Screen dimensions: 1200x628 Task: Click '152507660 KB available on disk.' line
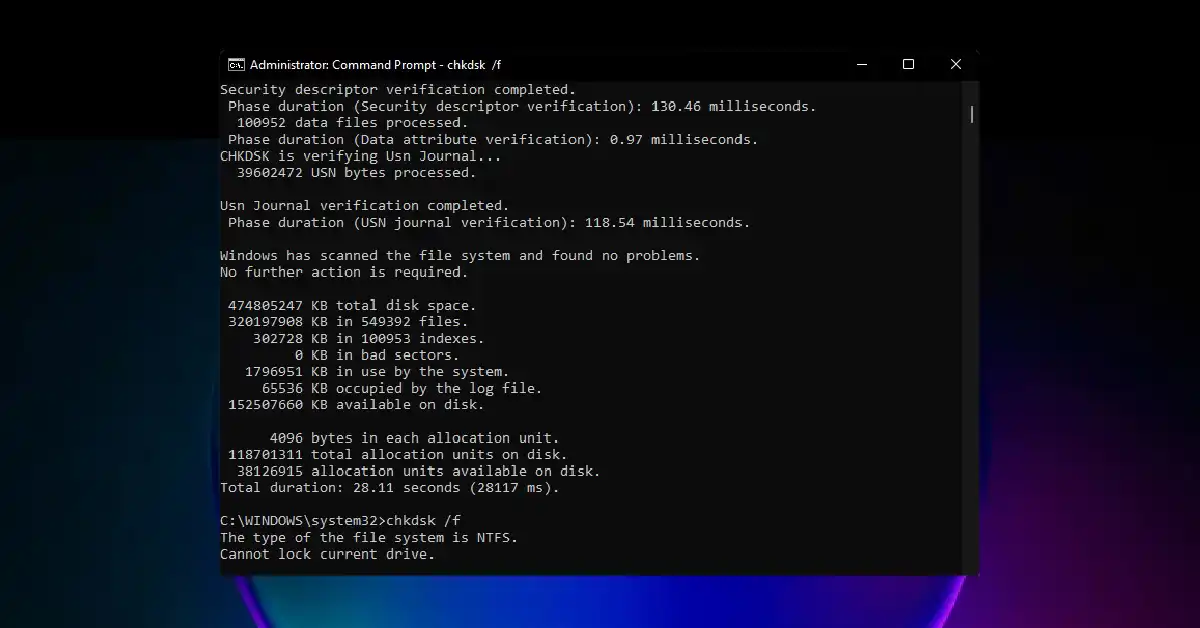tap(356, 405)
